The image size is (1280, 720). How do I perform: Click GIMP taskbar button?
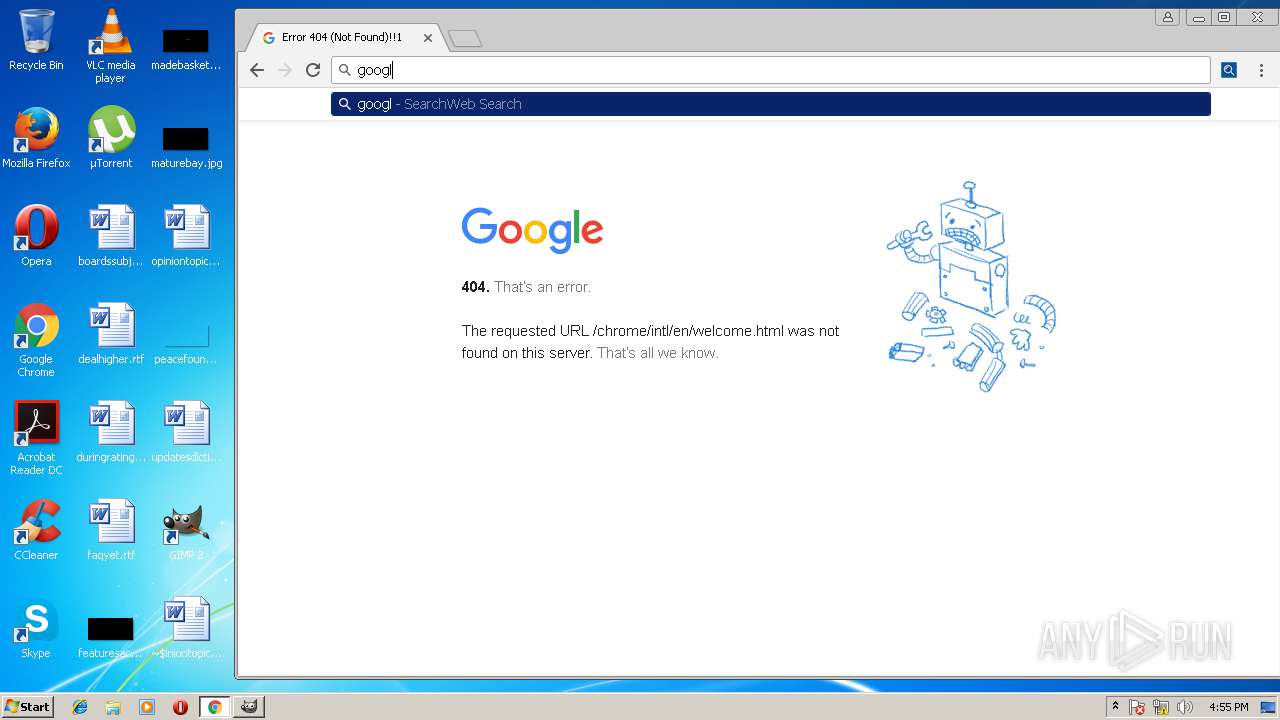tap(248, 707)
